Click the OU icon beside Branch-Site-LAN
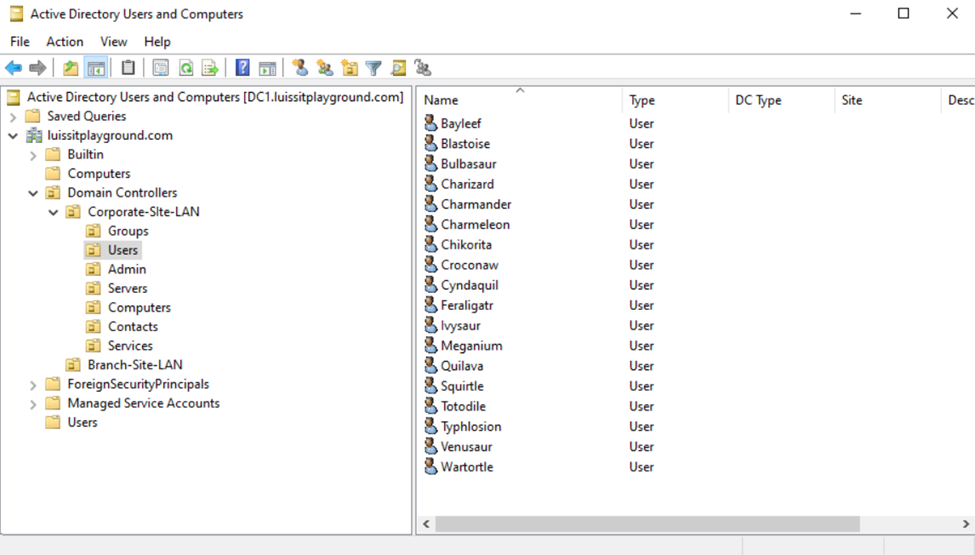The width and height of the screenshot is (975, 555). 73,365
